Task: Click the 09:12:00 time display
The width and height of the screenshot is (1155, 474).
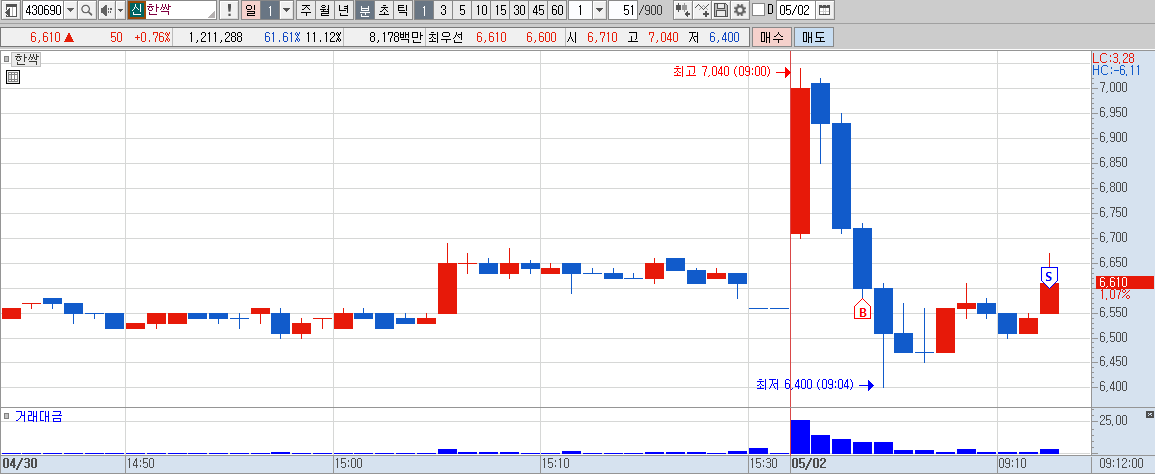Action: (x=1122, y=464)
